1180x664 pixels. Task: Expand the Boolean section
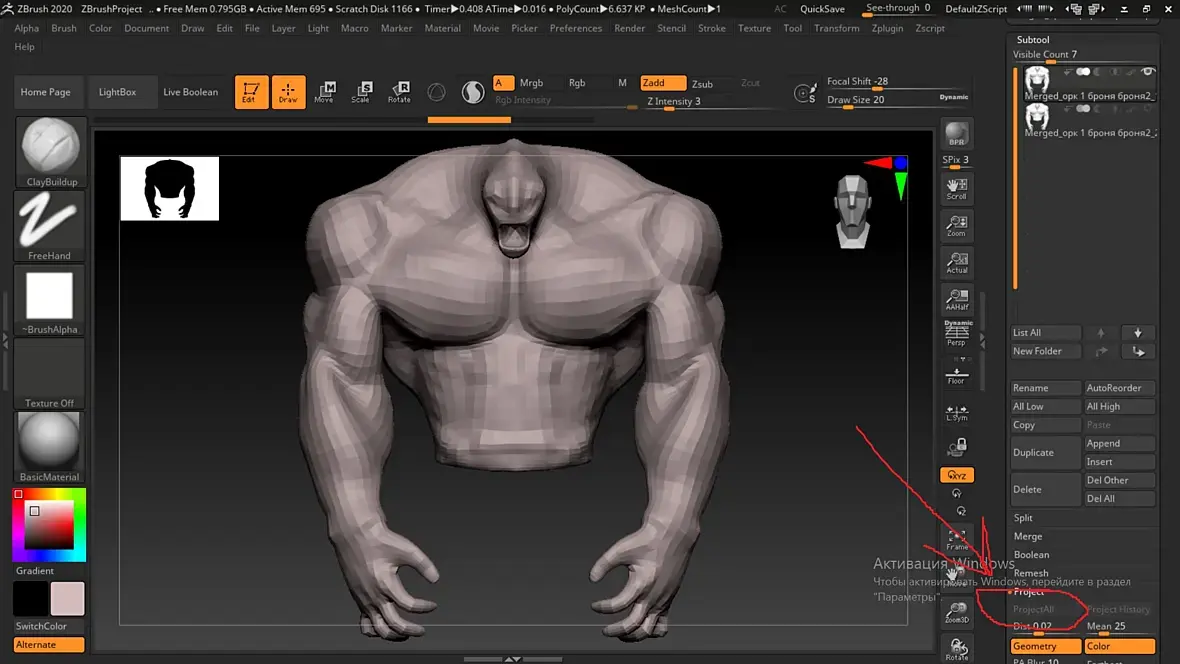click(1031, 555)
